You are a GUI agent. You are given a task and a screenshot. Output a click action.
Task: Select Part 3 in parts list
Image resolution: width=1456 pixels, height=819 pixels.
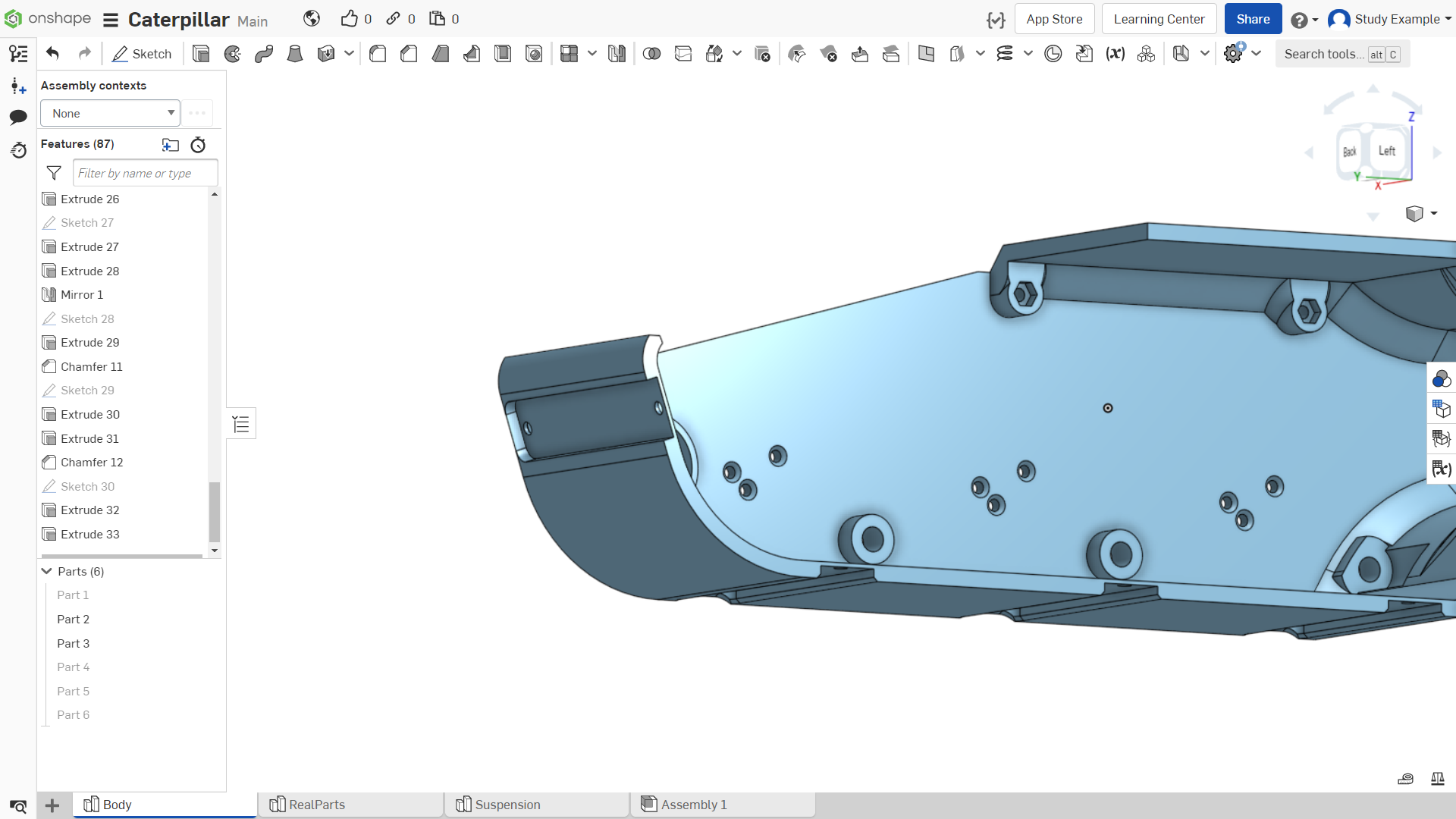pos(73,643)
